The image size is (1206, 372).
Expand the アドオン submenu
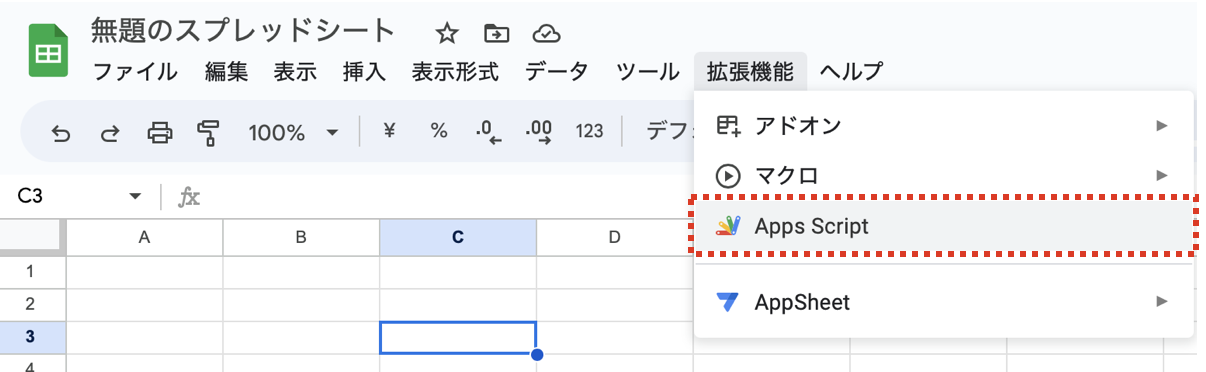944,126
